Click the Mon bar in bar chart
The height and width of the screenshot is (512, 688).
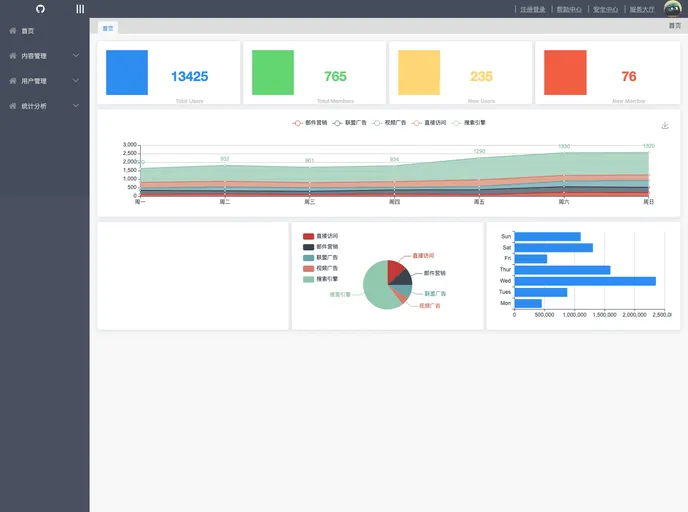pos(528,303)
